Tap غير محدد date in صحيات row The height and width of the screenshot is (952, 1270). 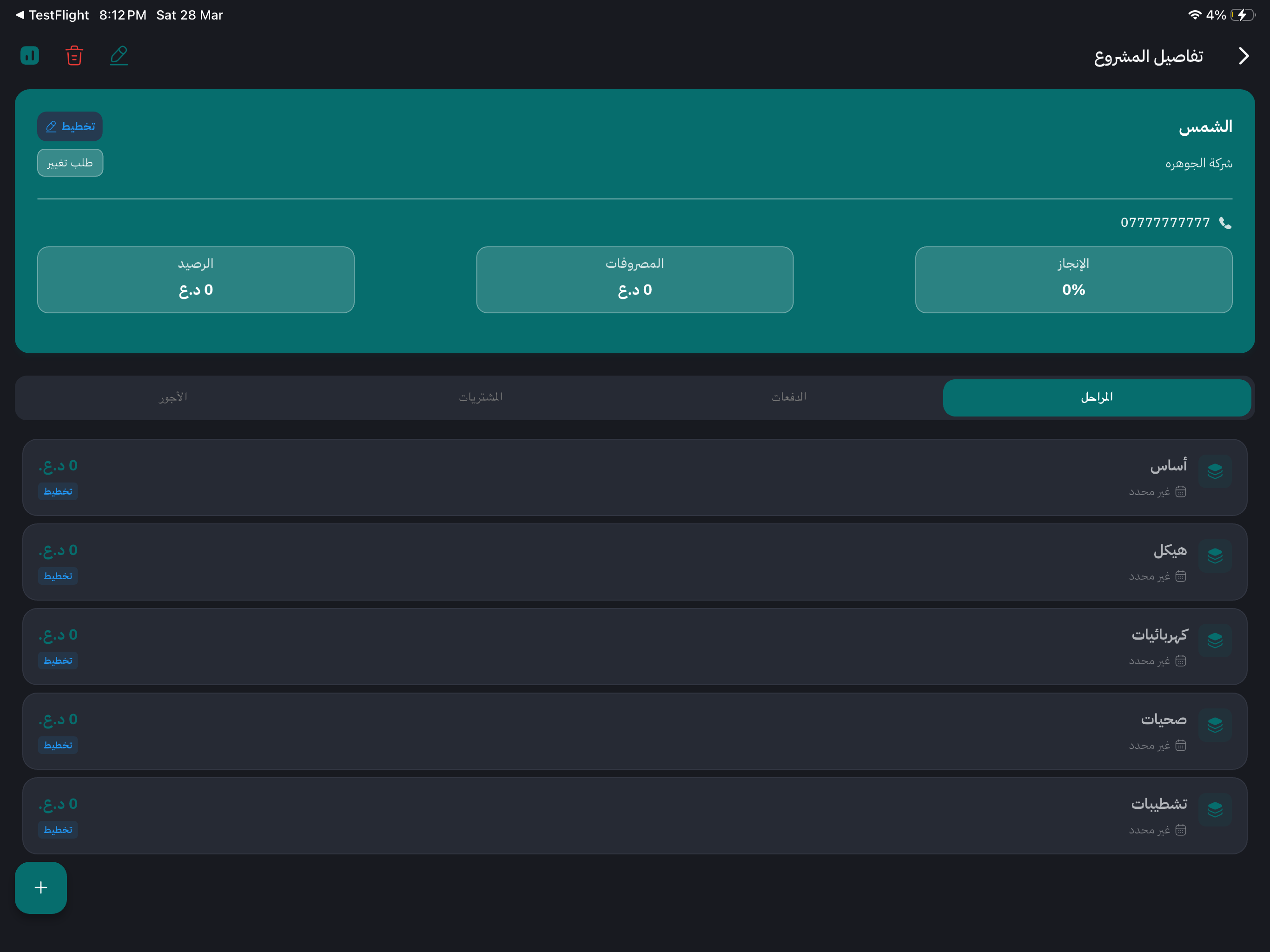click(1150, 745)
